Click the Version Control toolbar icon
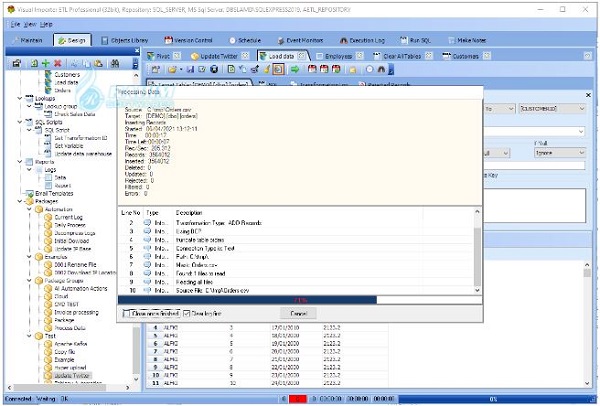 (x=169, y=40)
